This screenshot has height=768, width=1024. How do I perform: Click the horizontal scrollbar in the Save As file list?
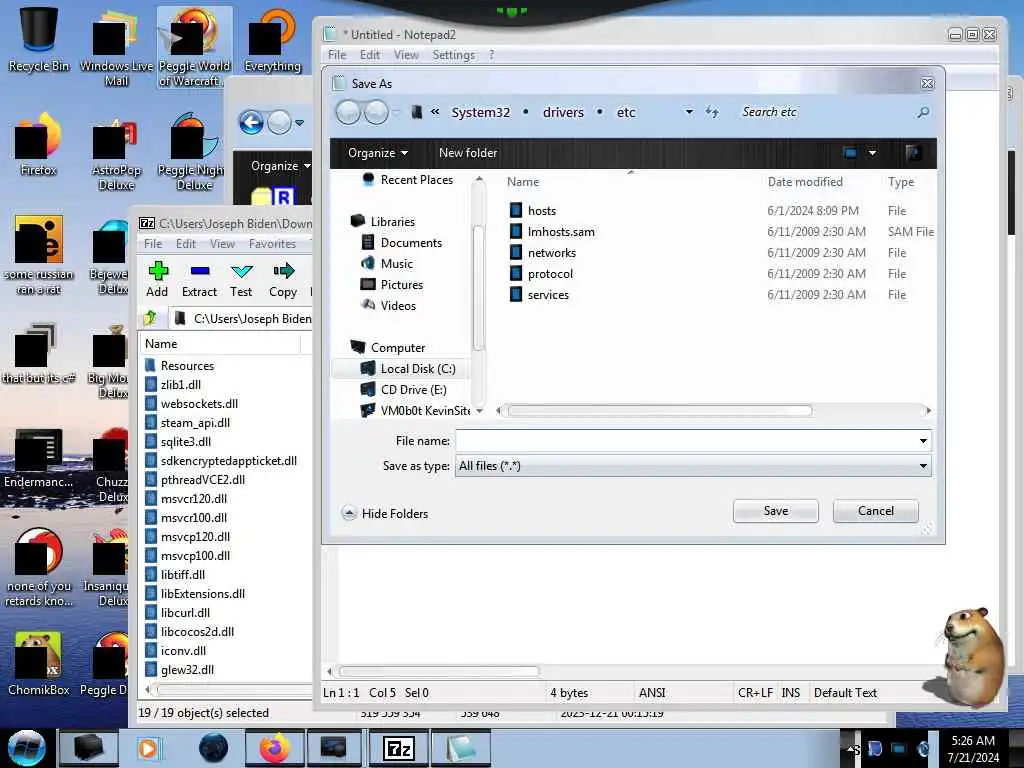coord(660,411)
